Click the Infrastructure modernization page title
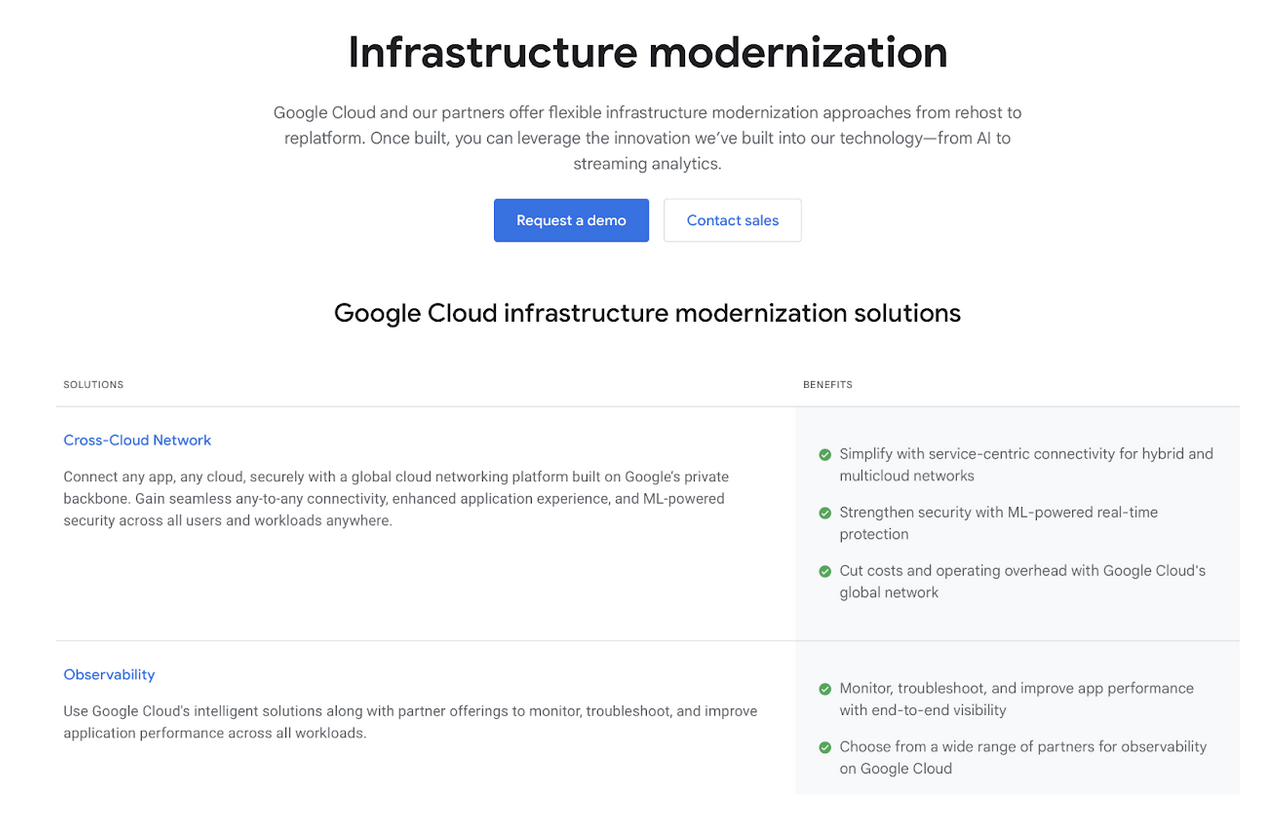1278x824 pixels. point(647,53)
